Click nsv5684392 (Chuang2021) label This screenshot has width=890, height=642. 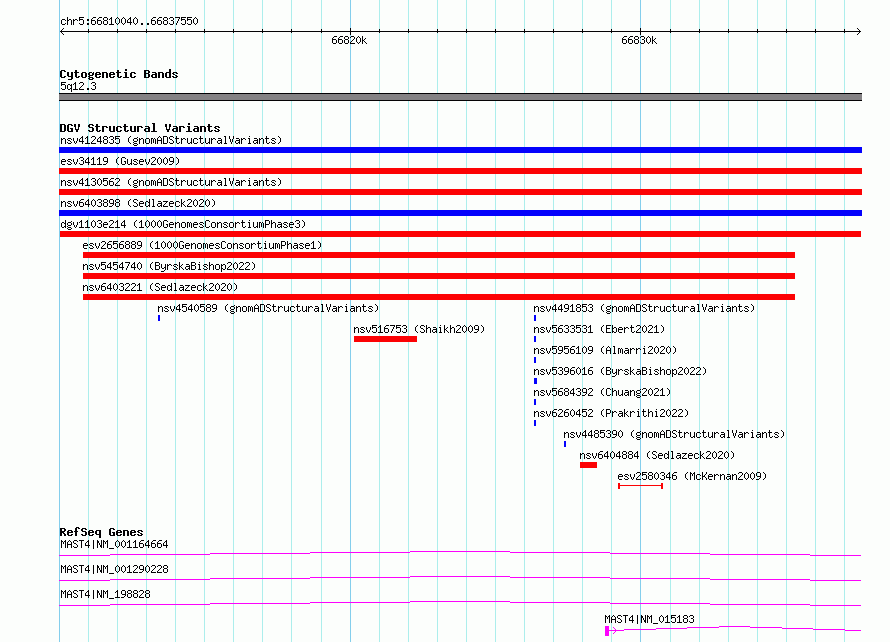pyautogui.click(x=602, y=392)
